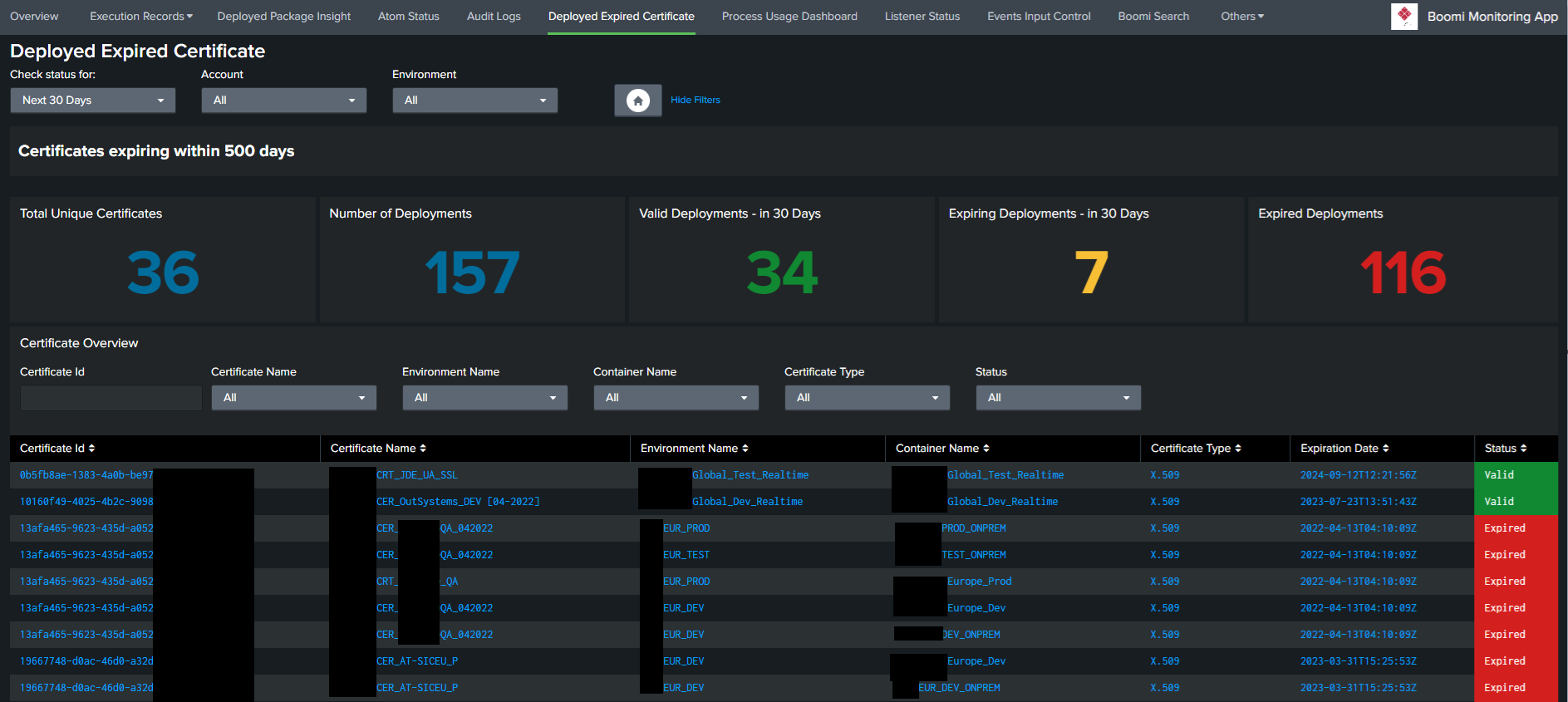
Task: Click EUR_DEV_ONPREM container name cell
Action: point(960,688)
